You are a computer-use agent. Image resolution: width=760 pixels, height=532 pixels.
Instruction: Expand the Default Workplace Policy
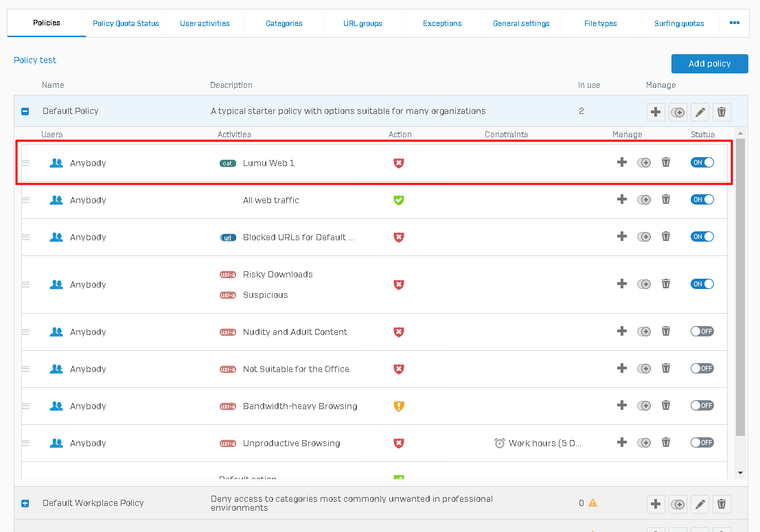coord(25,503)
